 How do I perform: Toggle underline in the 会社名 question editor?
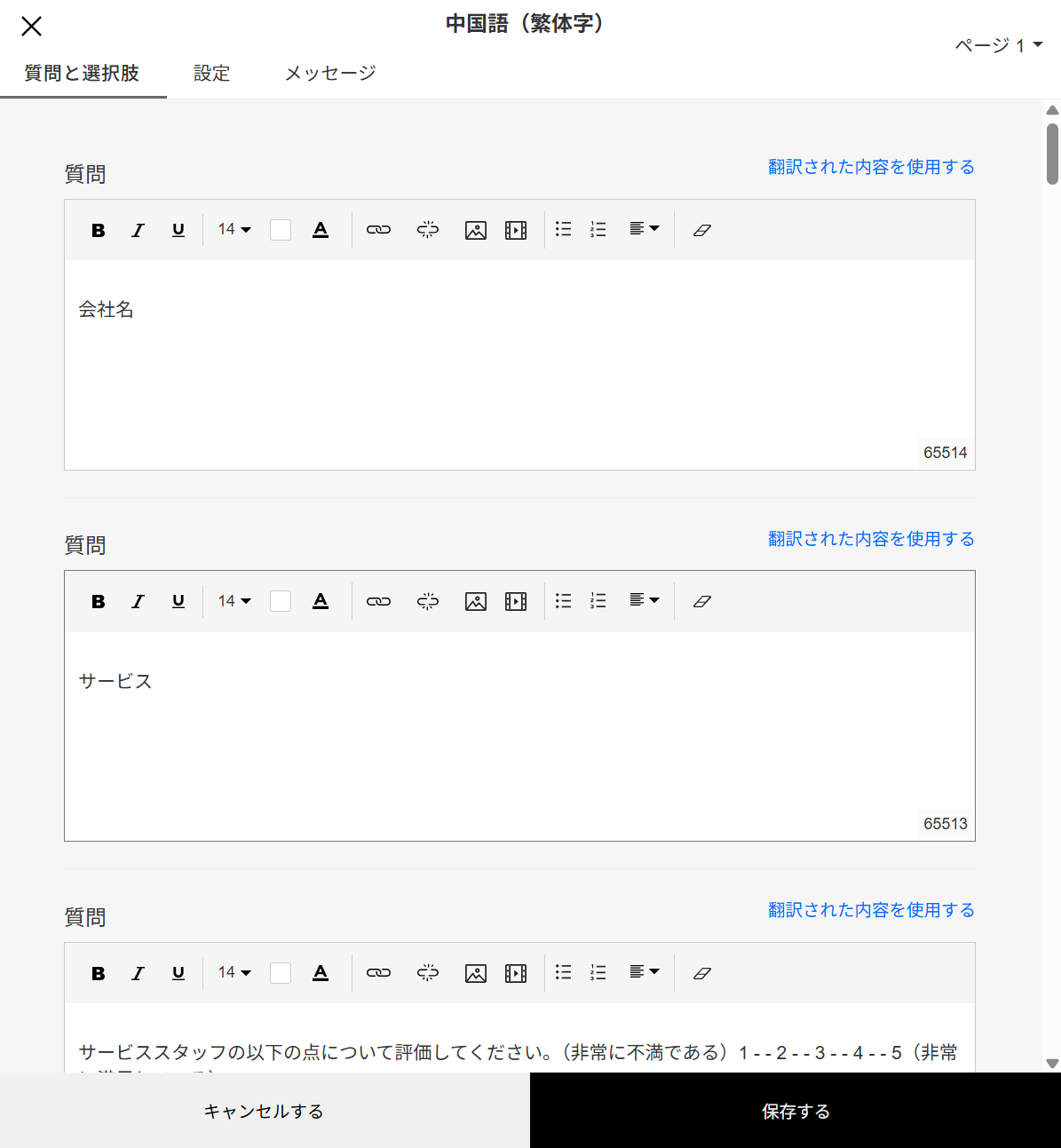pos(178,230)
